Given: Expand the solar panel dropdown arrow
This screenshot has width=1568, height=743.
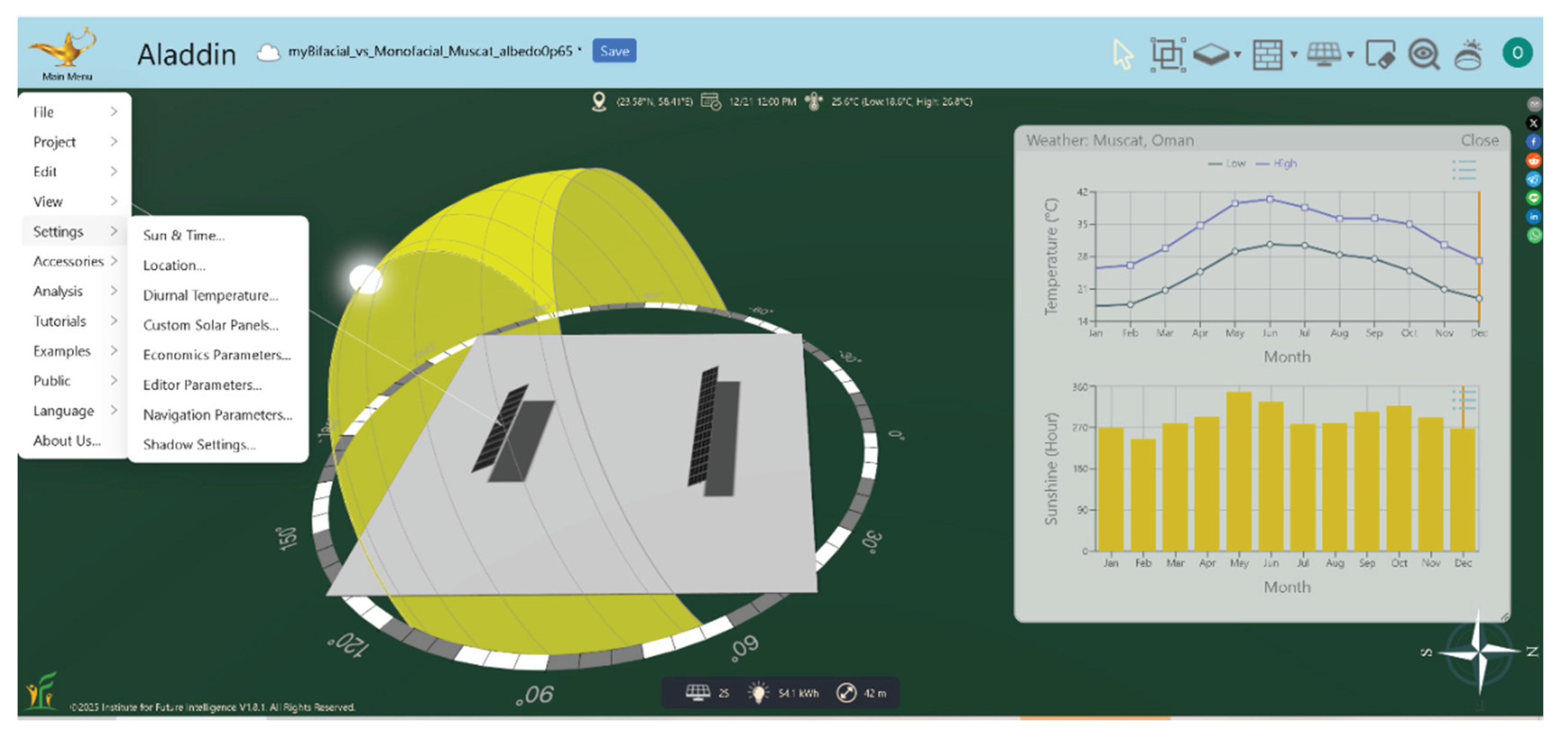Looking at the screenshot, I should [x=1350, y=55].
